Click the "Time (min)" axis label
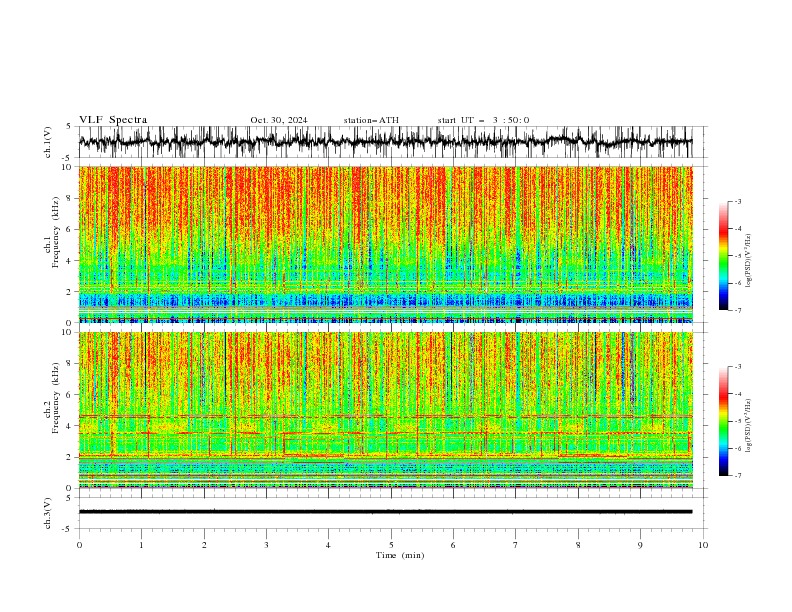The height and width of the screenshot is (612, 792). click(x=400, y=555)
